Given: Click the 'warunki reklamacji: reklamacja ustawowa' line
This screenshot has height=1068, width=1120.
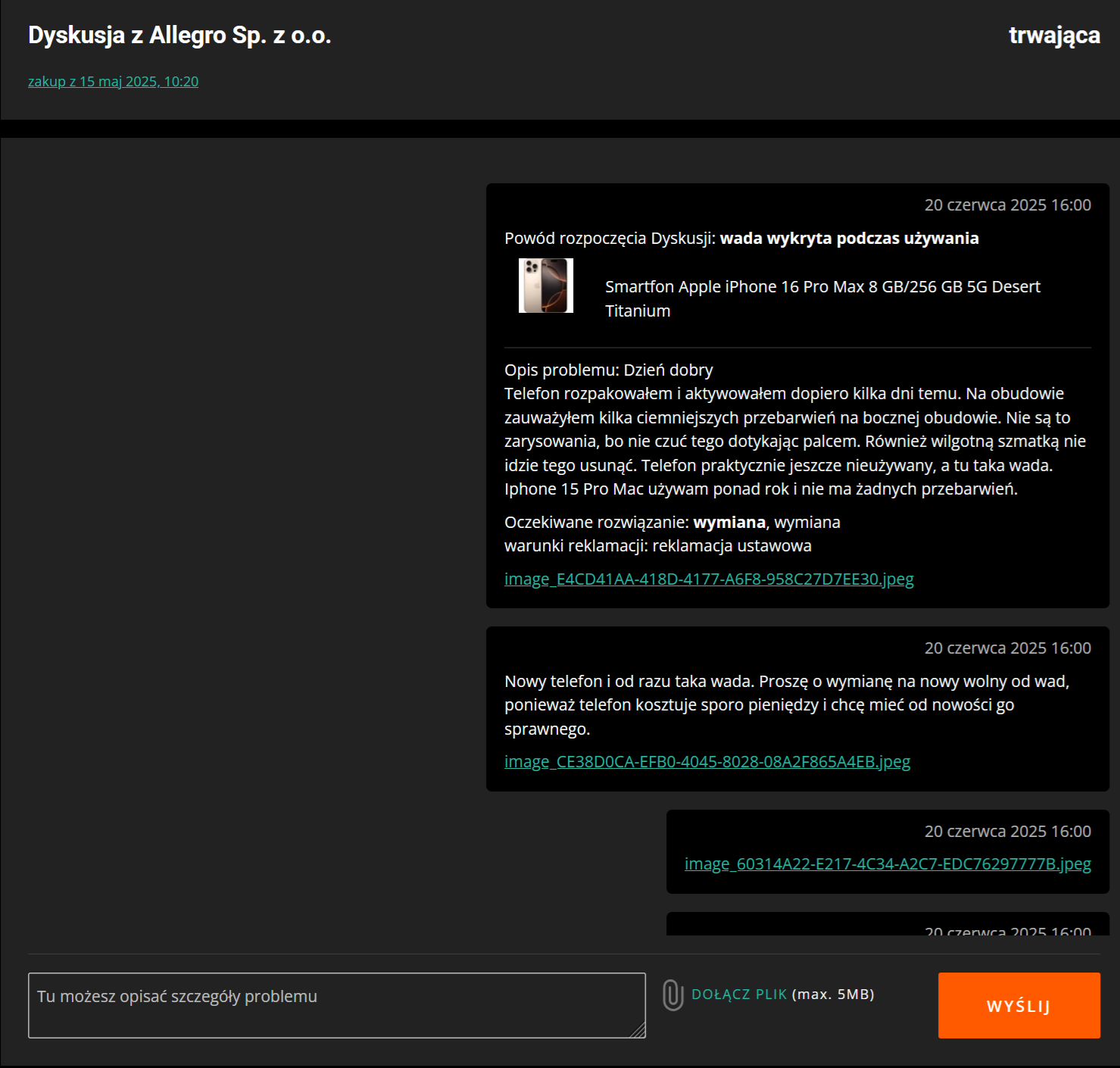Looking at the screenshot, I should (658, 546).
